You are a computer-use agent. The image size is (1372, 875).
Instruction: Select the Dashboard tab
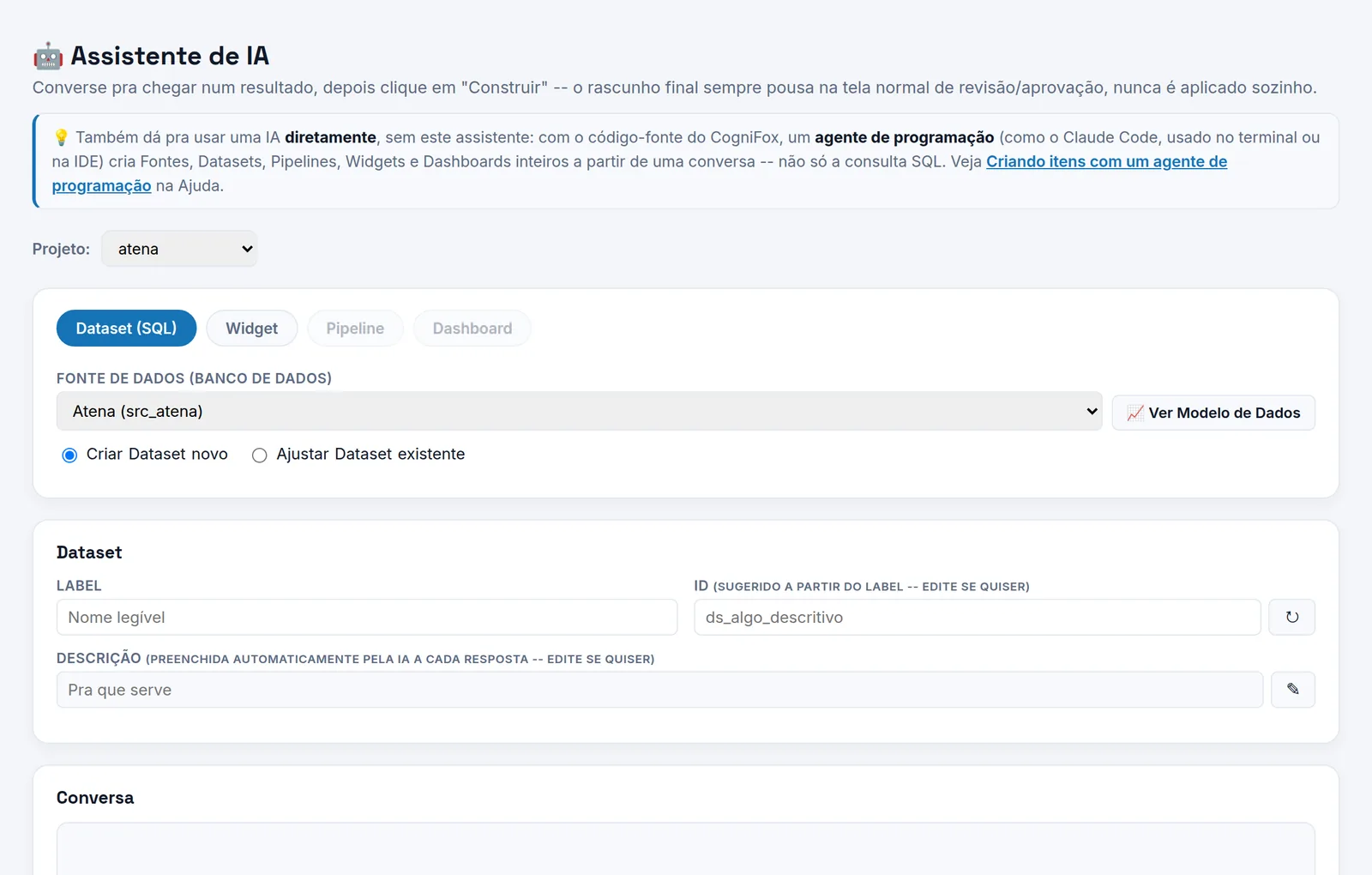(x=472, y=328)
